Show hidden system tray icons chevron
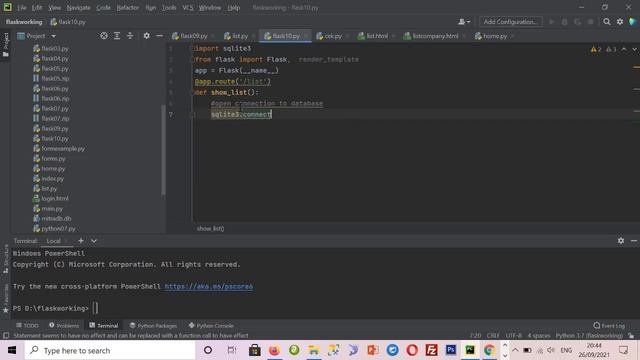640x360 pixels. click(x=515, y=350)
